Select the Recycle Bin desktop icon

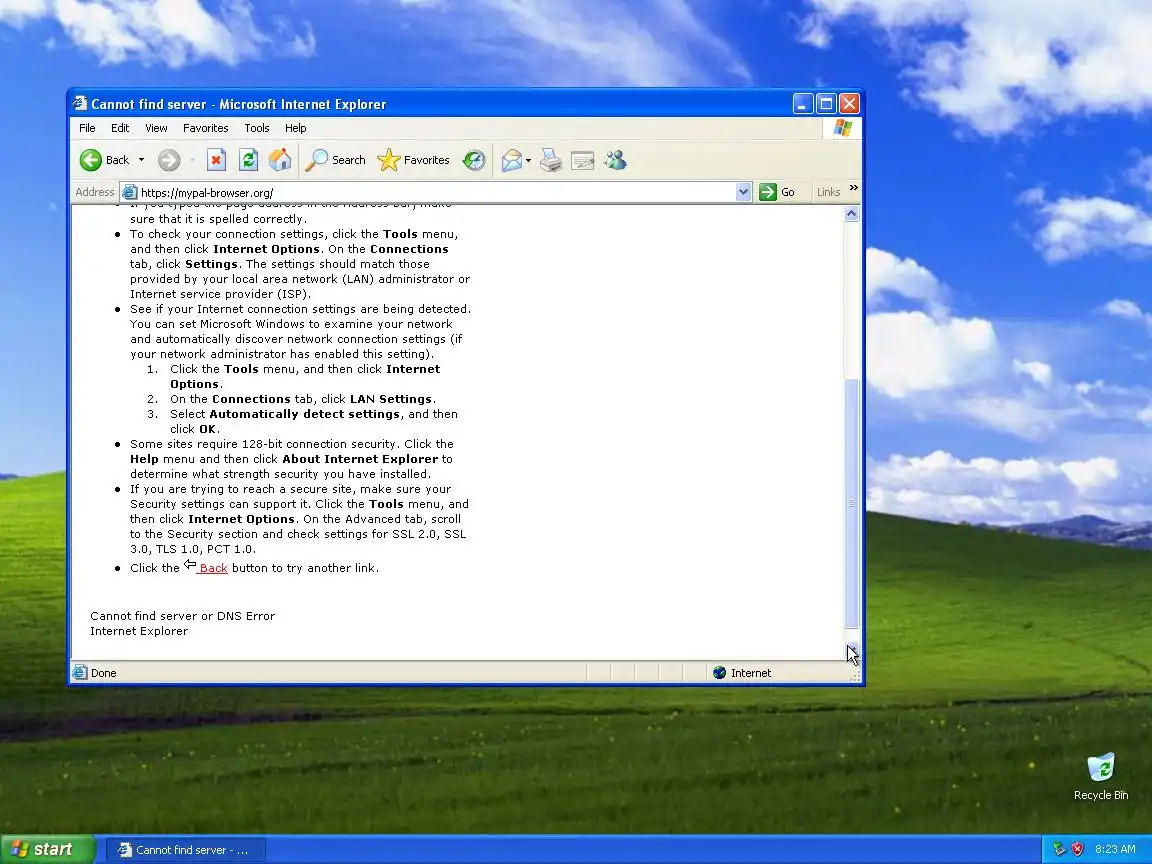click(x=1101, y=777)
